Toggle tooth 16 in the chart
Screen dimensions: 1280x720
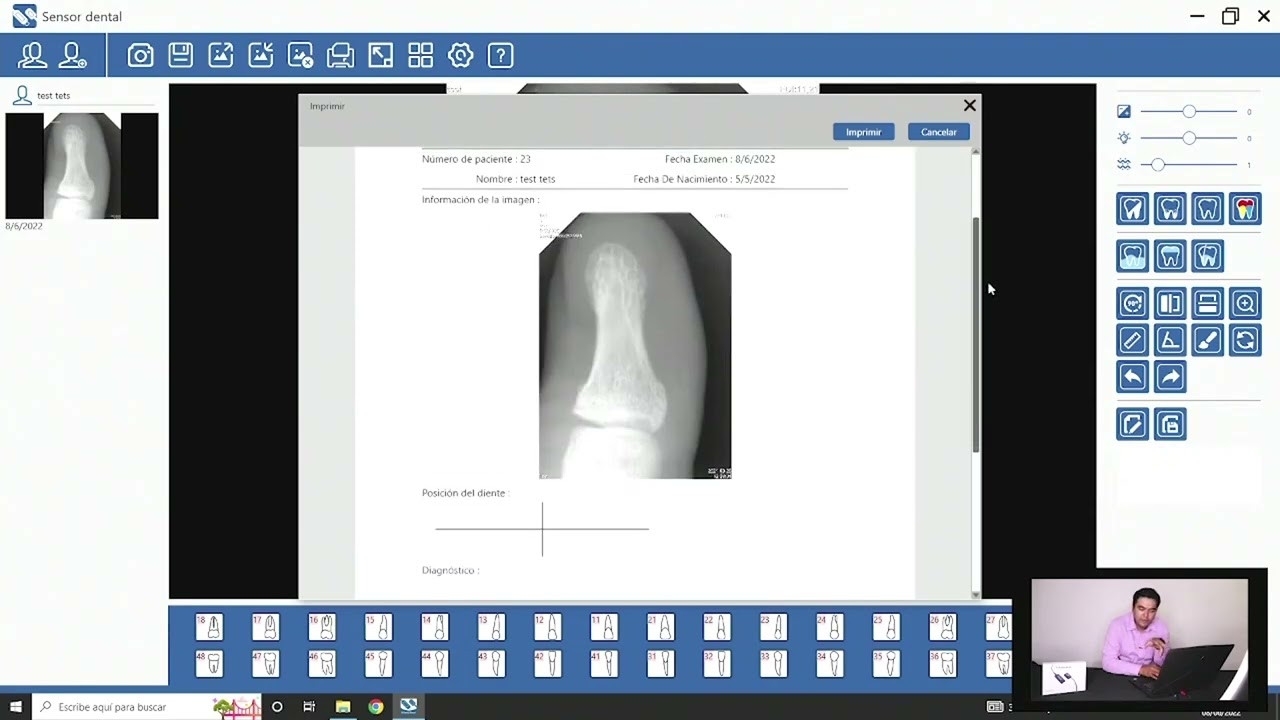(x=322, y=627)
